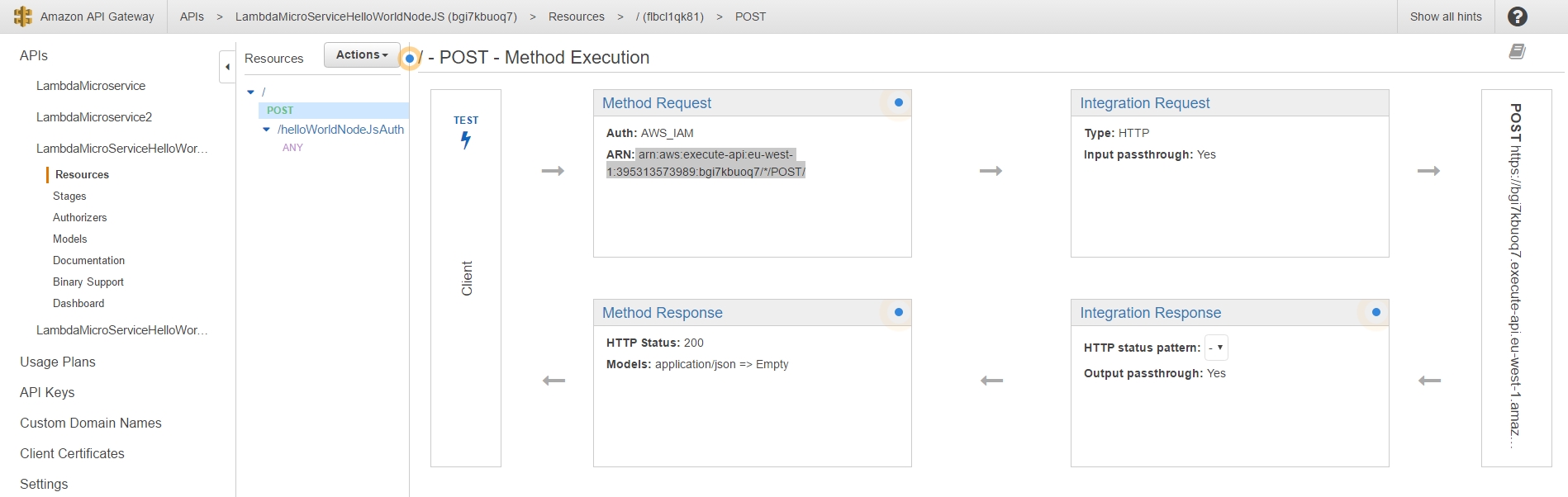Open the HTTP status pattern dropdown

pyautogui.click(x=1216, y=348)
